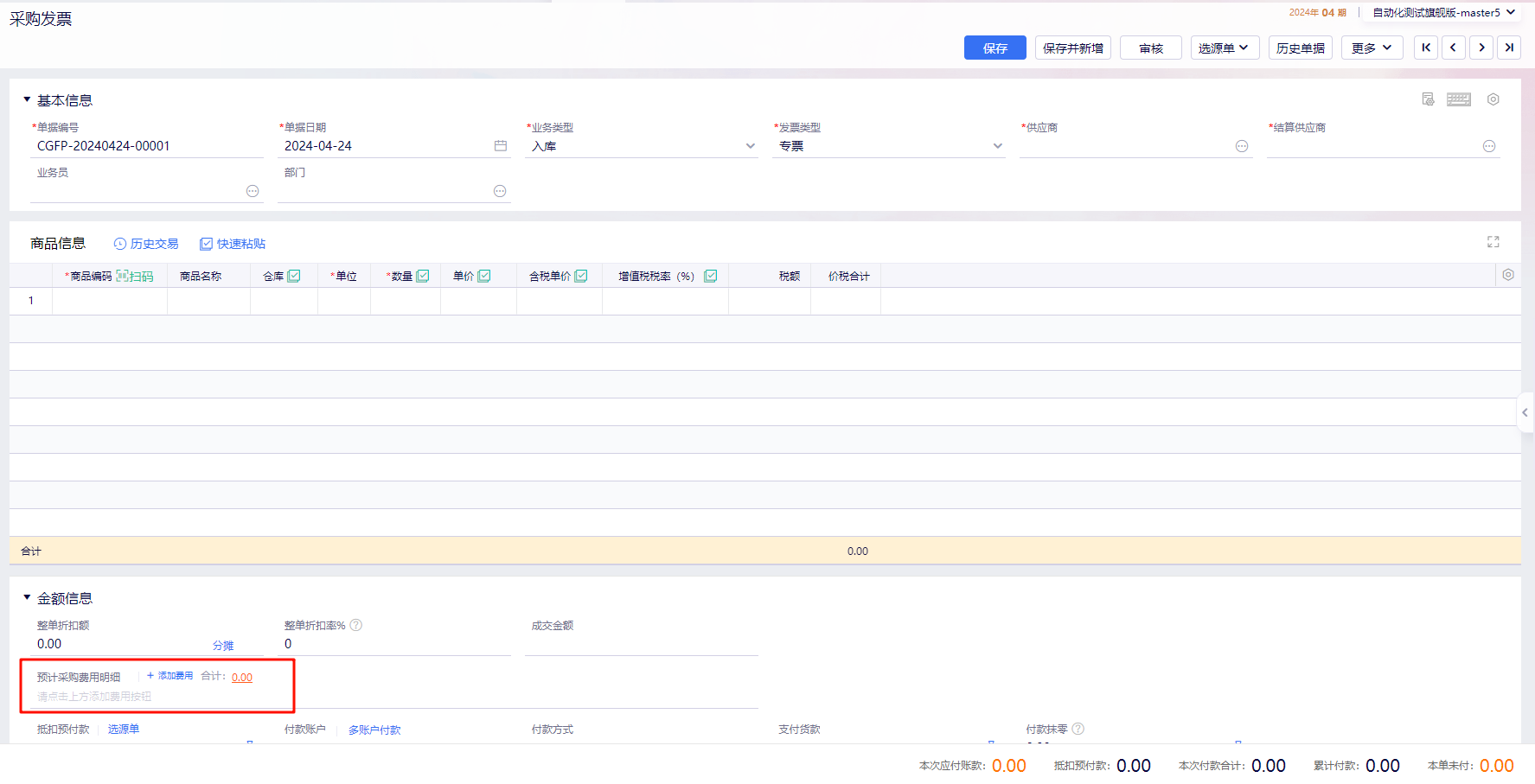Open product table column settings gear
The image size is (1535, 784).
point(1508,275)
